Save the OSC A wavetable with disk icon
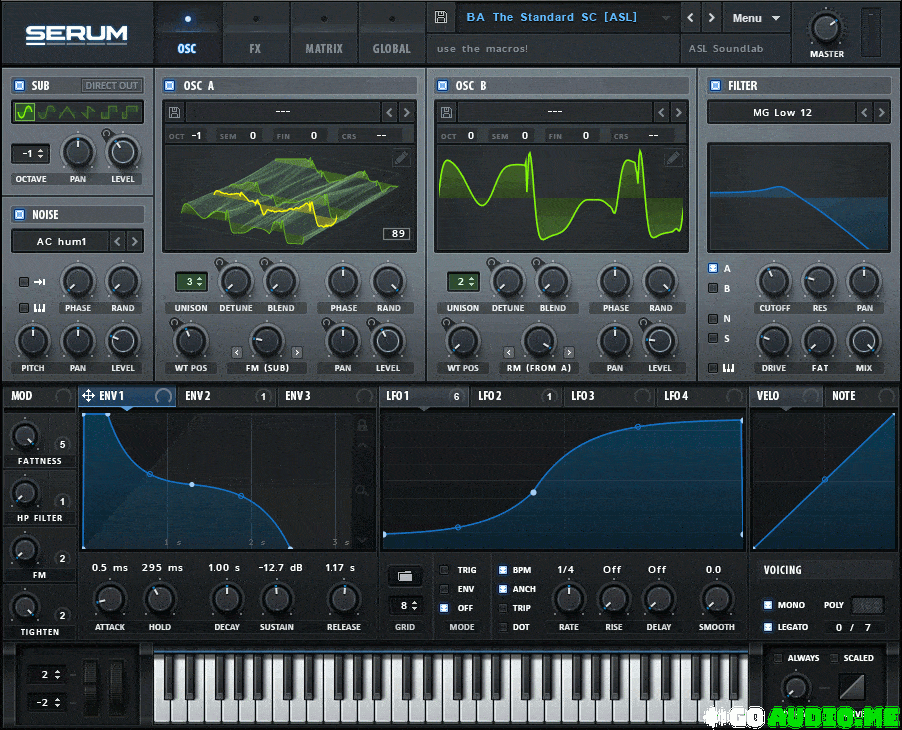 pyautogui.click(x=174, y=112)
